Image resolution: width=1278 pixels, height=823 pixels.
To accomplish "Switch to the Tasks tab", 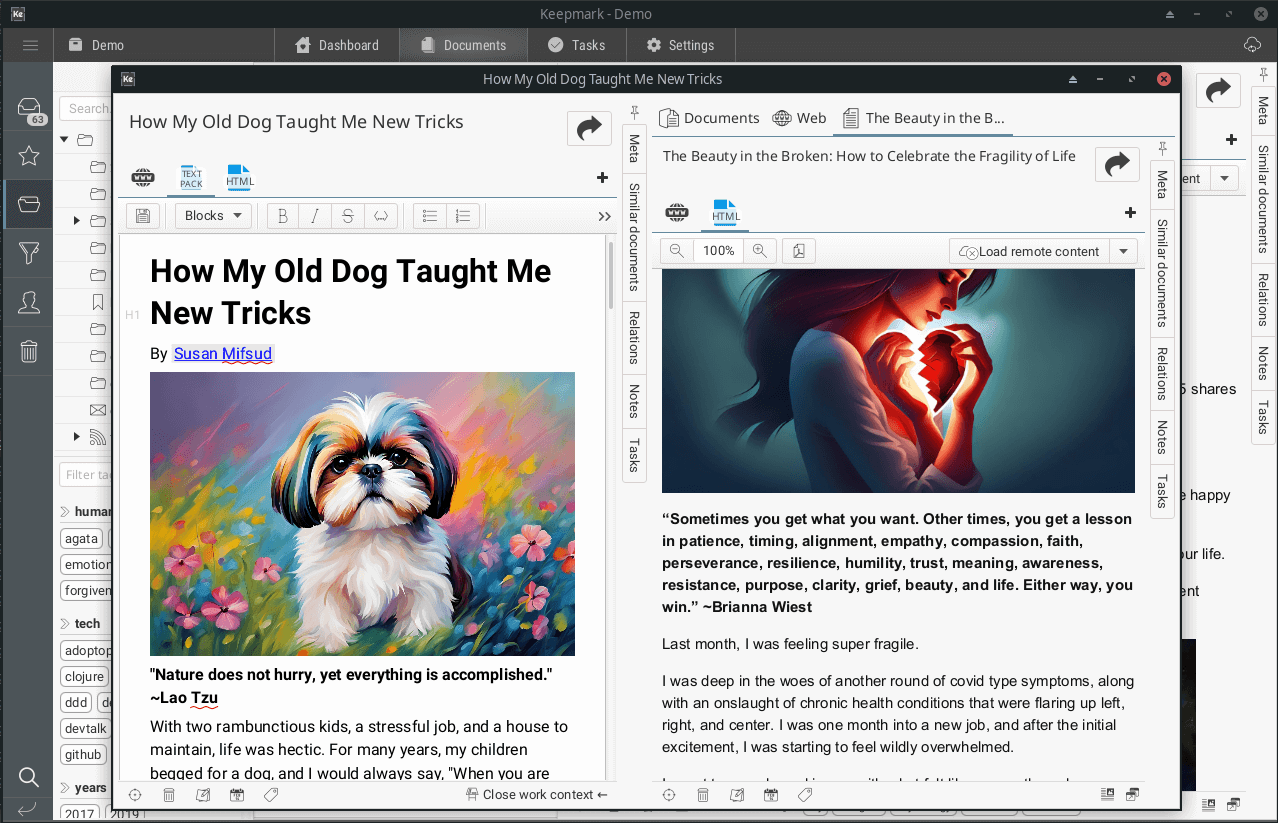I will pyautogui.click(x=576, y=45).
